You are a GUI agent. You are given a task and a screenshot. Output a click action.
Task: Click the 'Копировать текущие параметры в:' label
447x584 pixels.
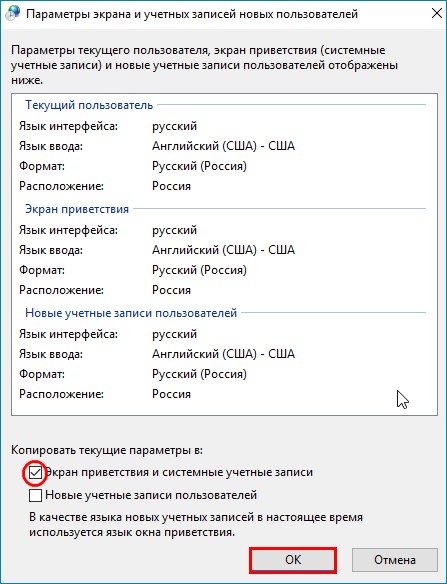[107, 450]
